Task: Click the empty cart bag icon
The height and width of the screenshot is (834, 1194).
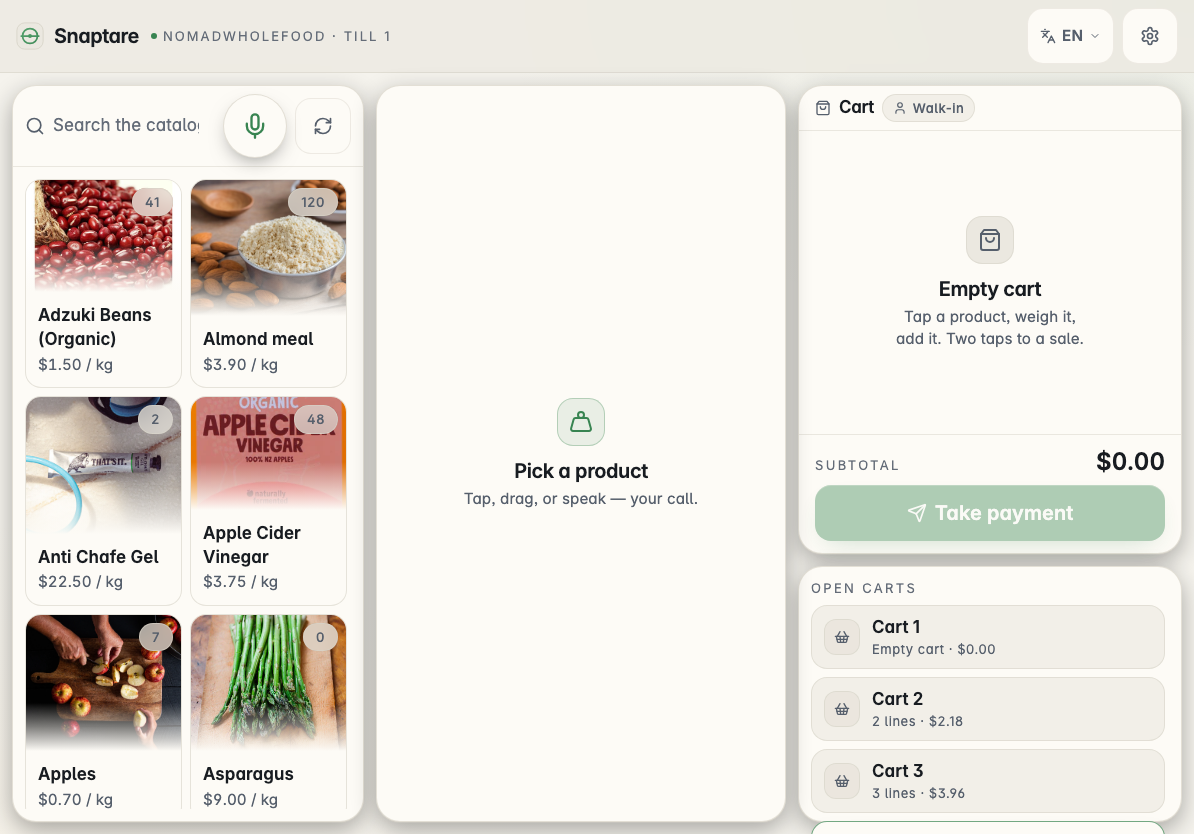Action: click(990, 240)
